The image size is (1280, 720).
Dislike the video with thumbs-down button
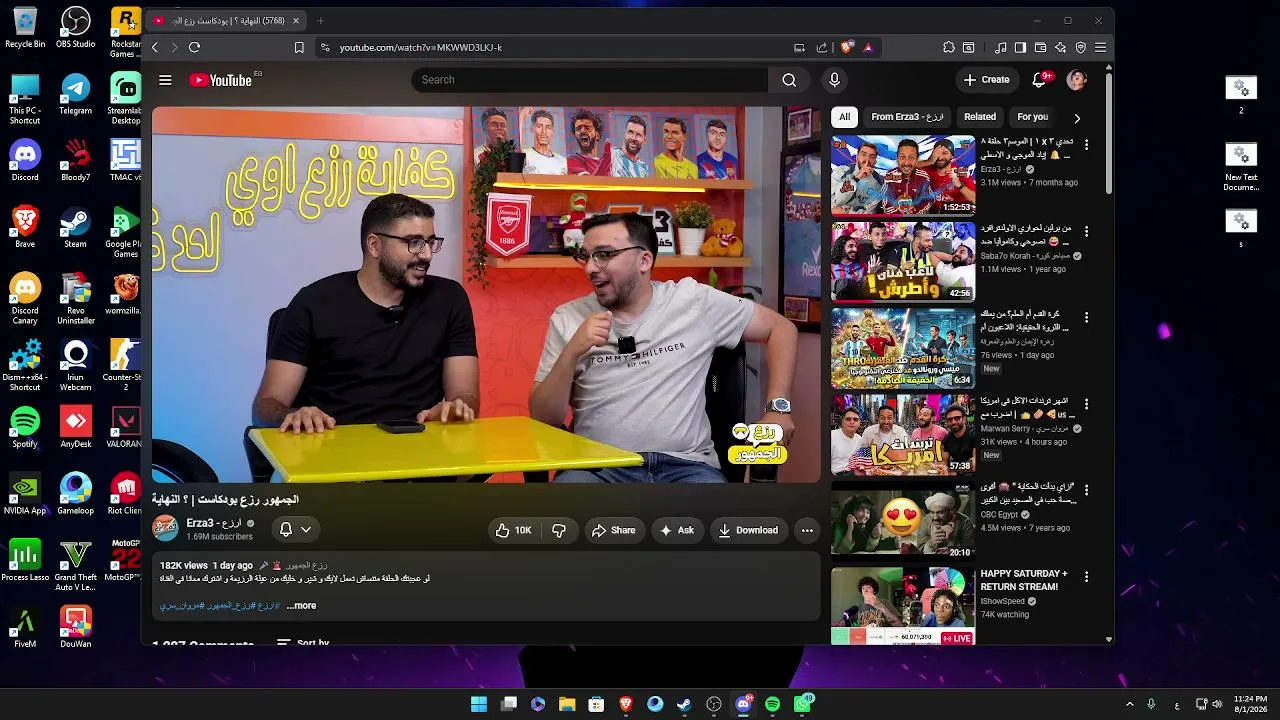(x=559, y=530)
